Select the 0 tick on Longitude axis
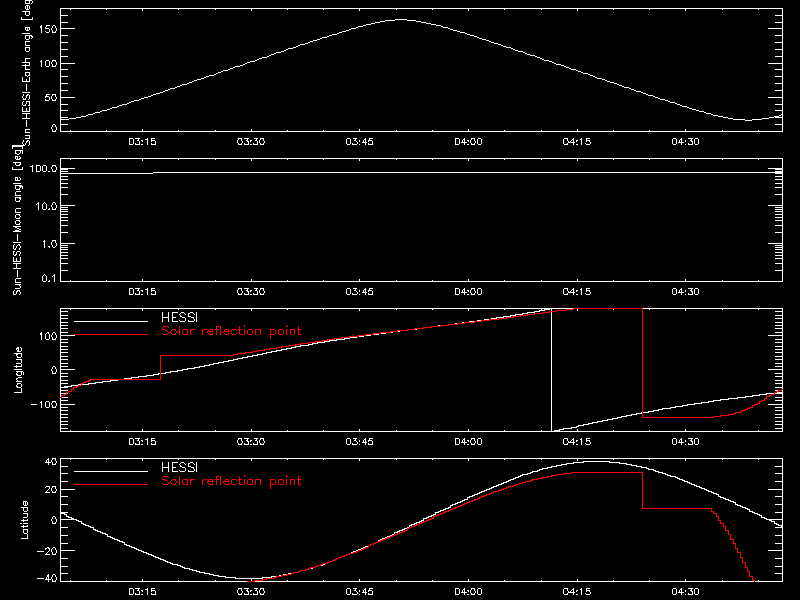This screenshot has height=600, width=800. pos(54,370)
